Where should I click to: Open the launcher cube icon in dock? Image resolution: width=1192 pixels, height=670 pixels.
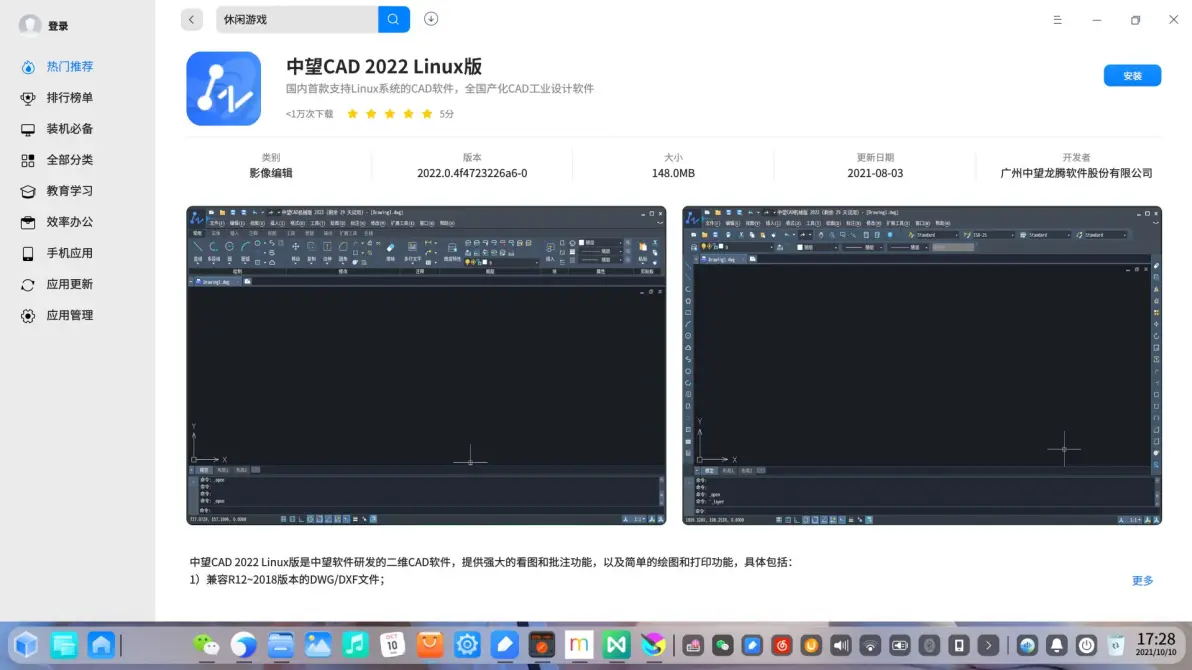[27, 646]
